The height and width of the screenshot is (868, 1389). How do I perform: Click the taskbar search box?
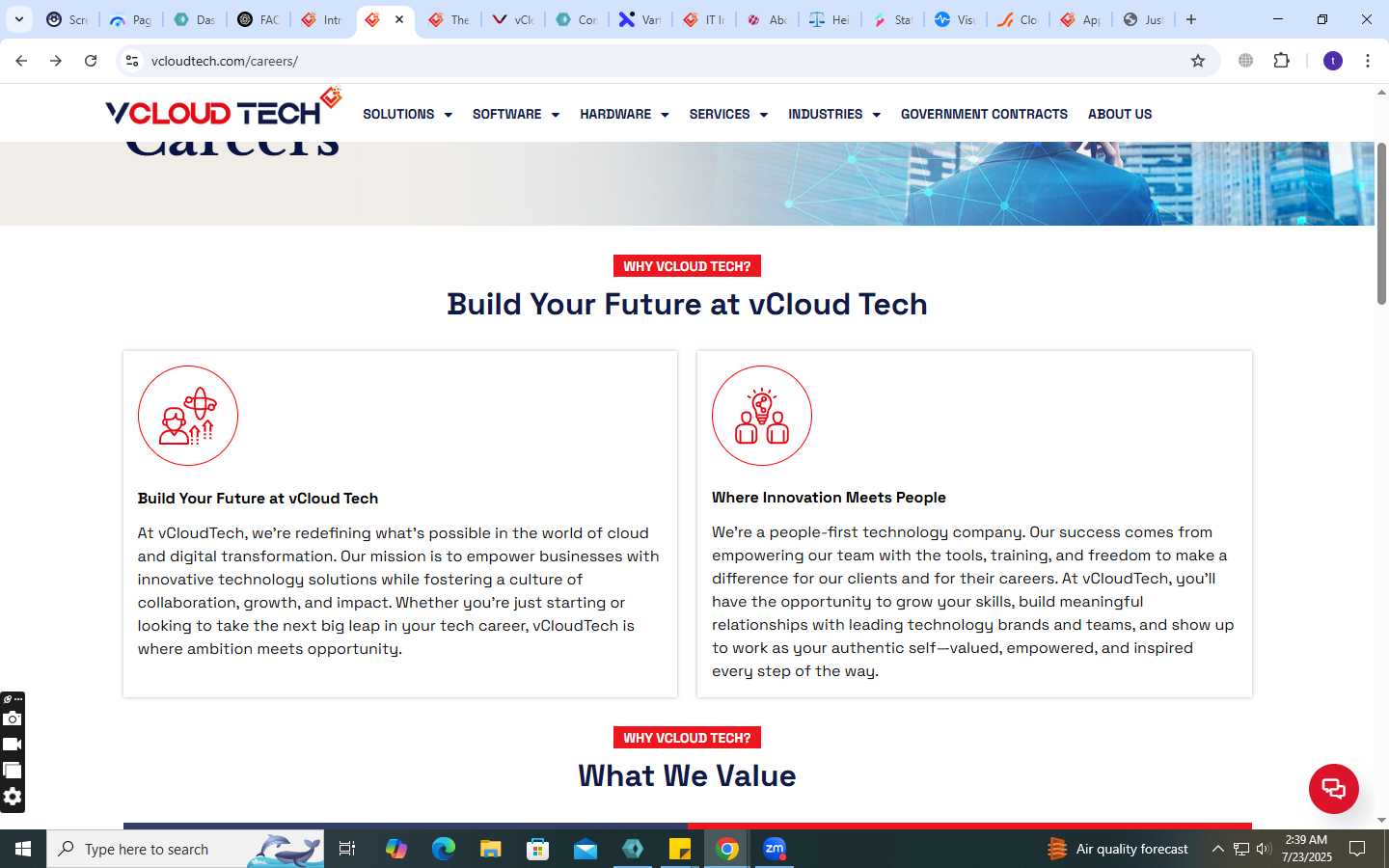click(x=185, y=849)
